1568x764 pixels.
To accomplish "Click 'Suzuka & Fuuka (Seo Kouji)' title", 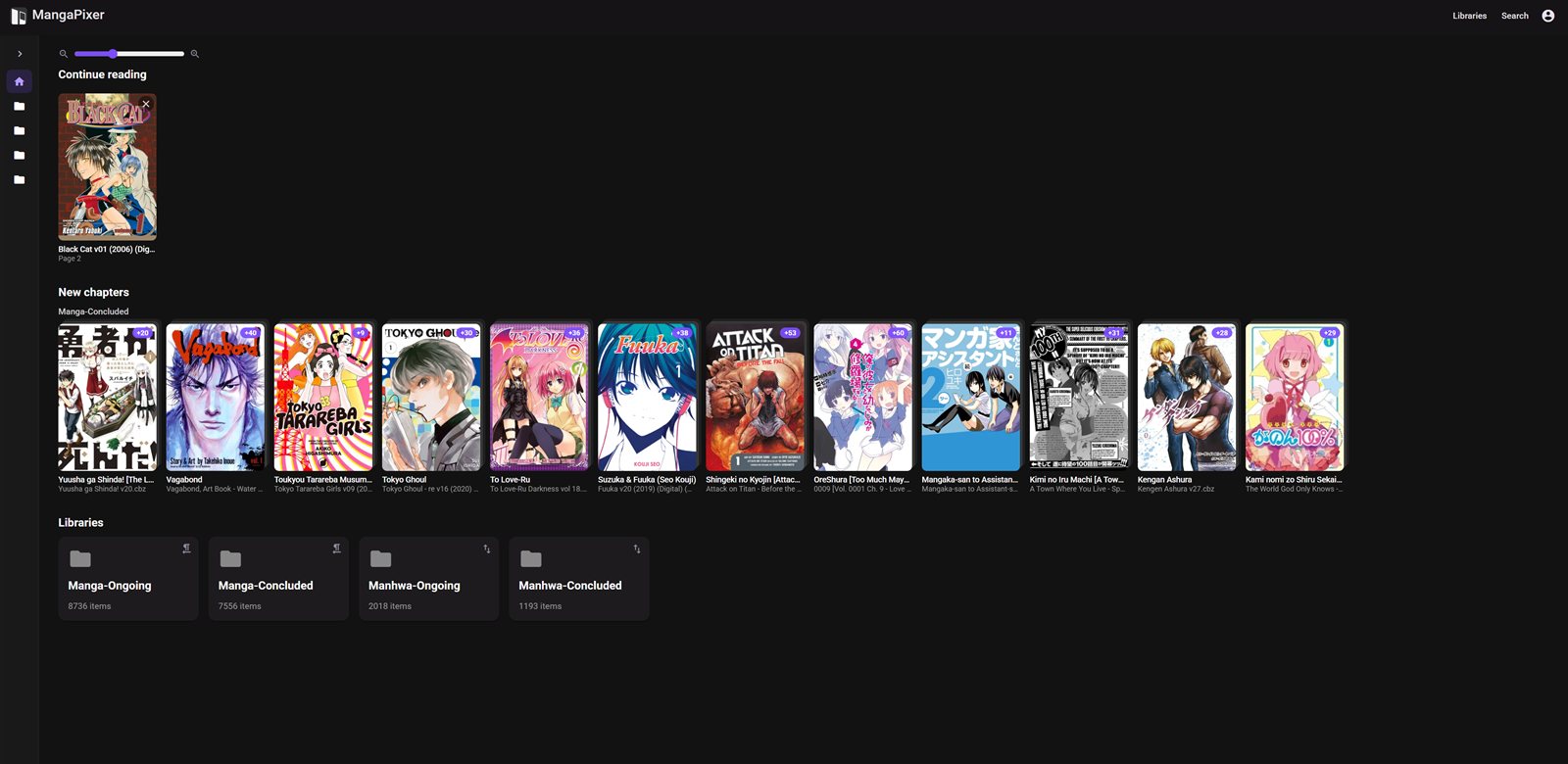I will coord(647,480).
